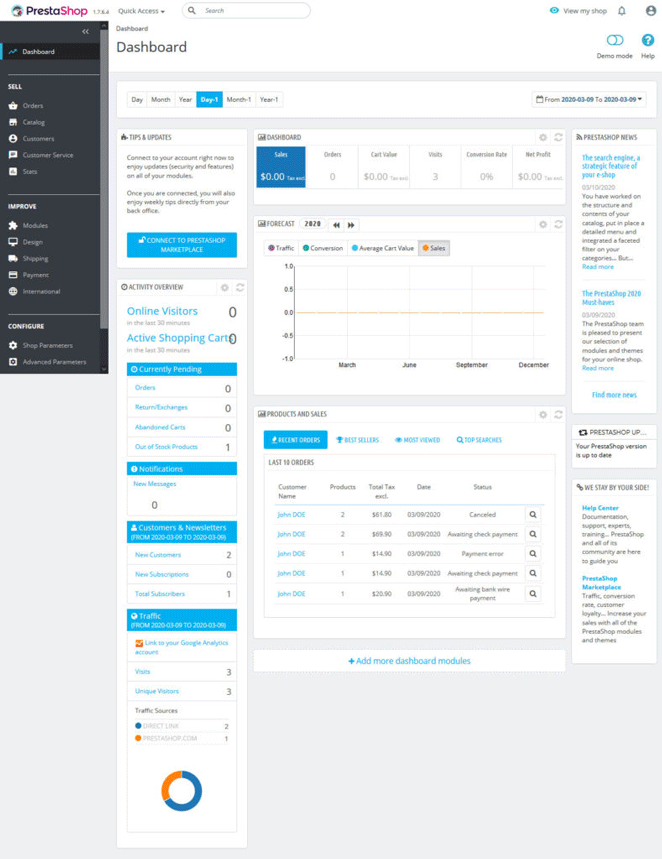This screenshot has height=859, width=662.
Task: Open View my shop link
Action: 578,11
